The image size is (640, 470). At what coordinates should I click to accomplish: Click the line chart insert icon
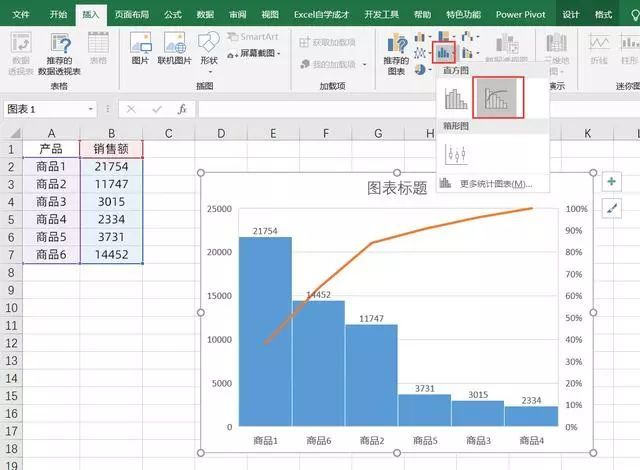(x=420, y=53)
